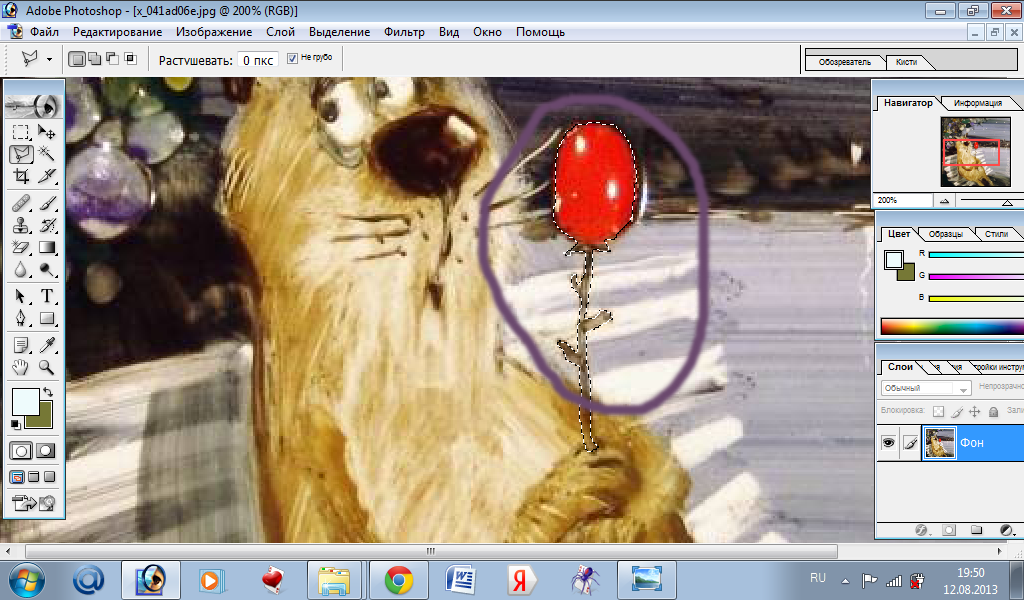The image size is (1024, 600).
Task: Open the 'Фильтр' menu
Action: 404,32
